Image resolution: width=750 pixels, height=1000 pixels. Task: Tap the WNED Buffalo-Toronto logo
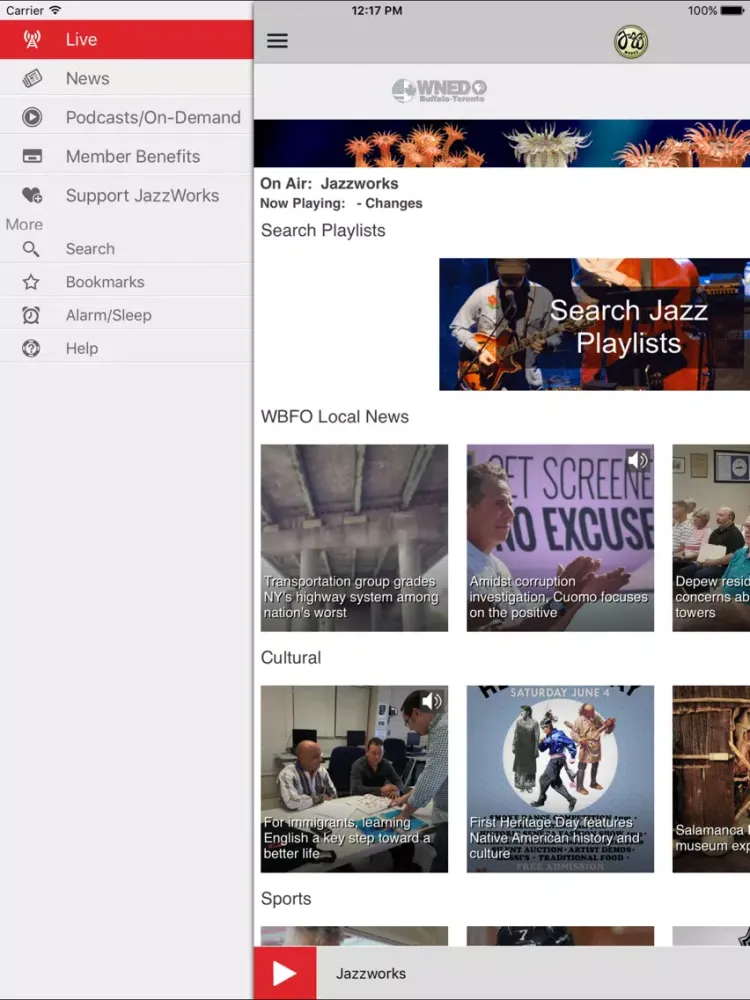[439, 90]
